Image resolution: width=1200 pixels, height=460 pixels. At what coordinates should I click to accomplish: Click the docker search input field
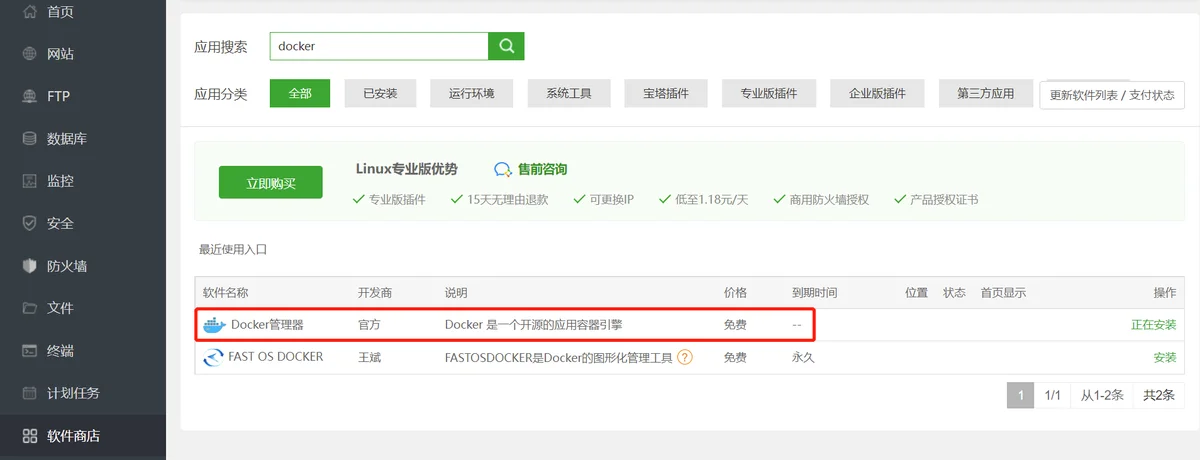(x=378, y=46)
